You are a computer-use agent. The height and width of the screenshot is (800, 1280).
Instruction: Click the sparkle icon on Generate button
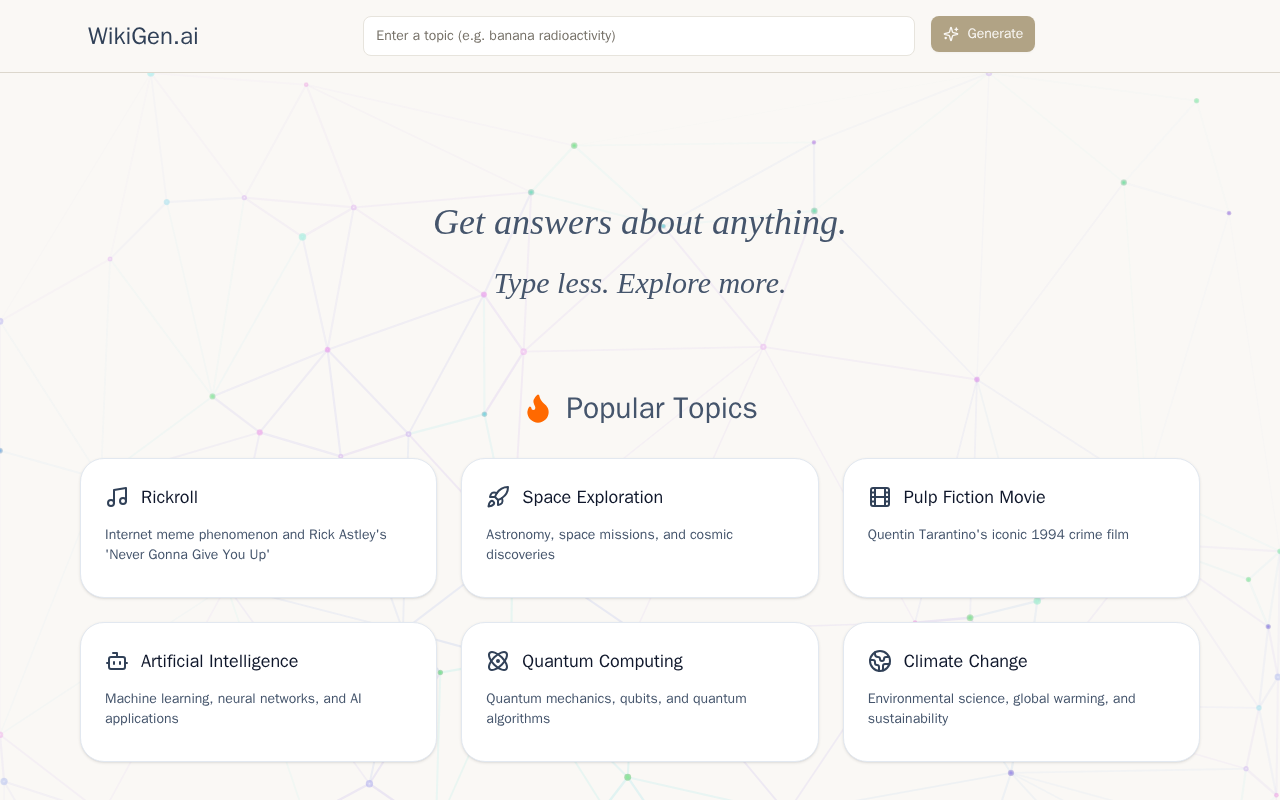click(951, 34)
